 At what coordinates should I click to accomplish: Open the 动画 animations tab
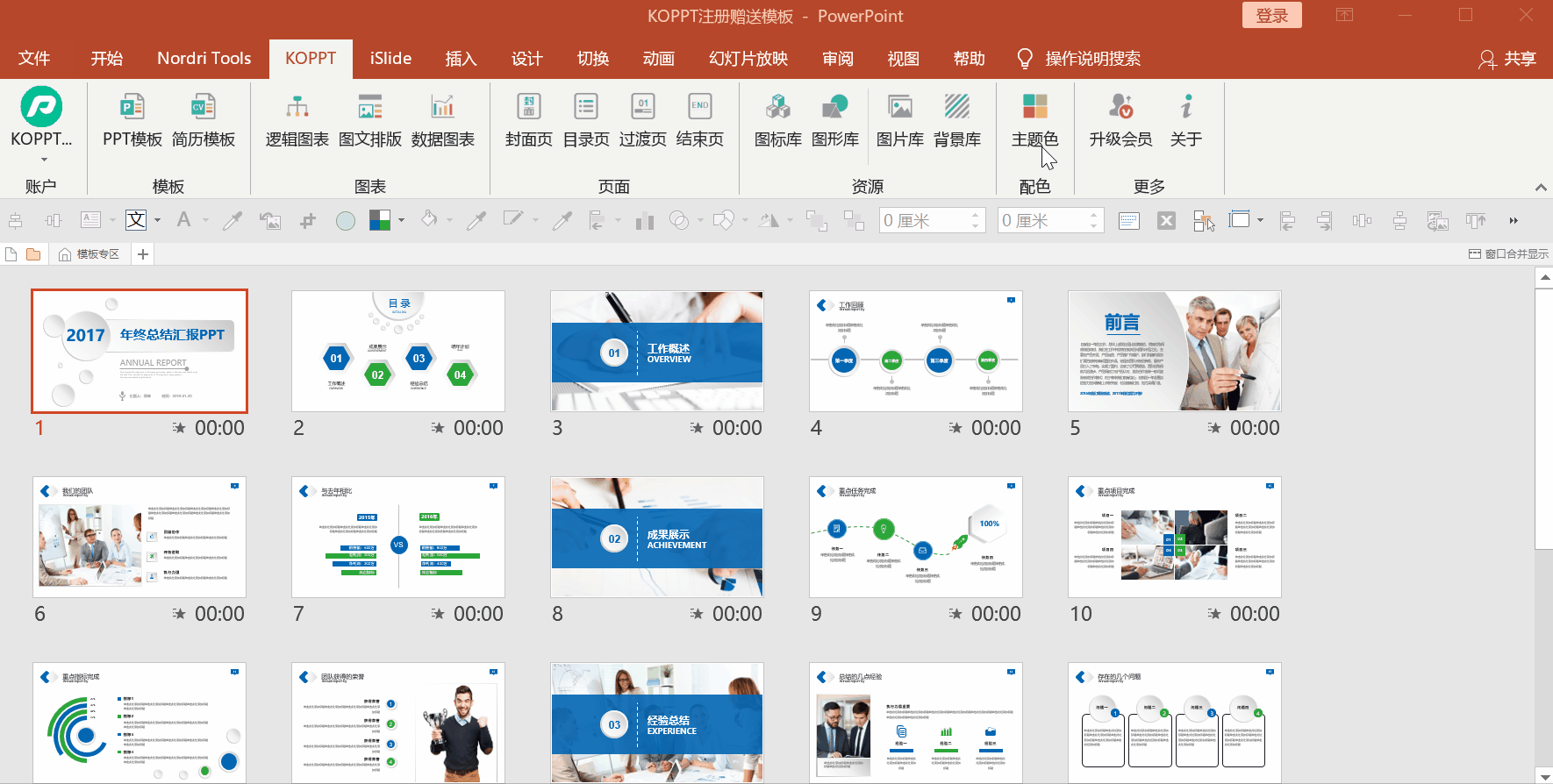659,59
